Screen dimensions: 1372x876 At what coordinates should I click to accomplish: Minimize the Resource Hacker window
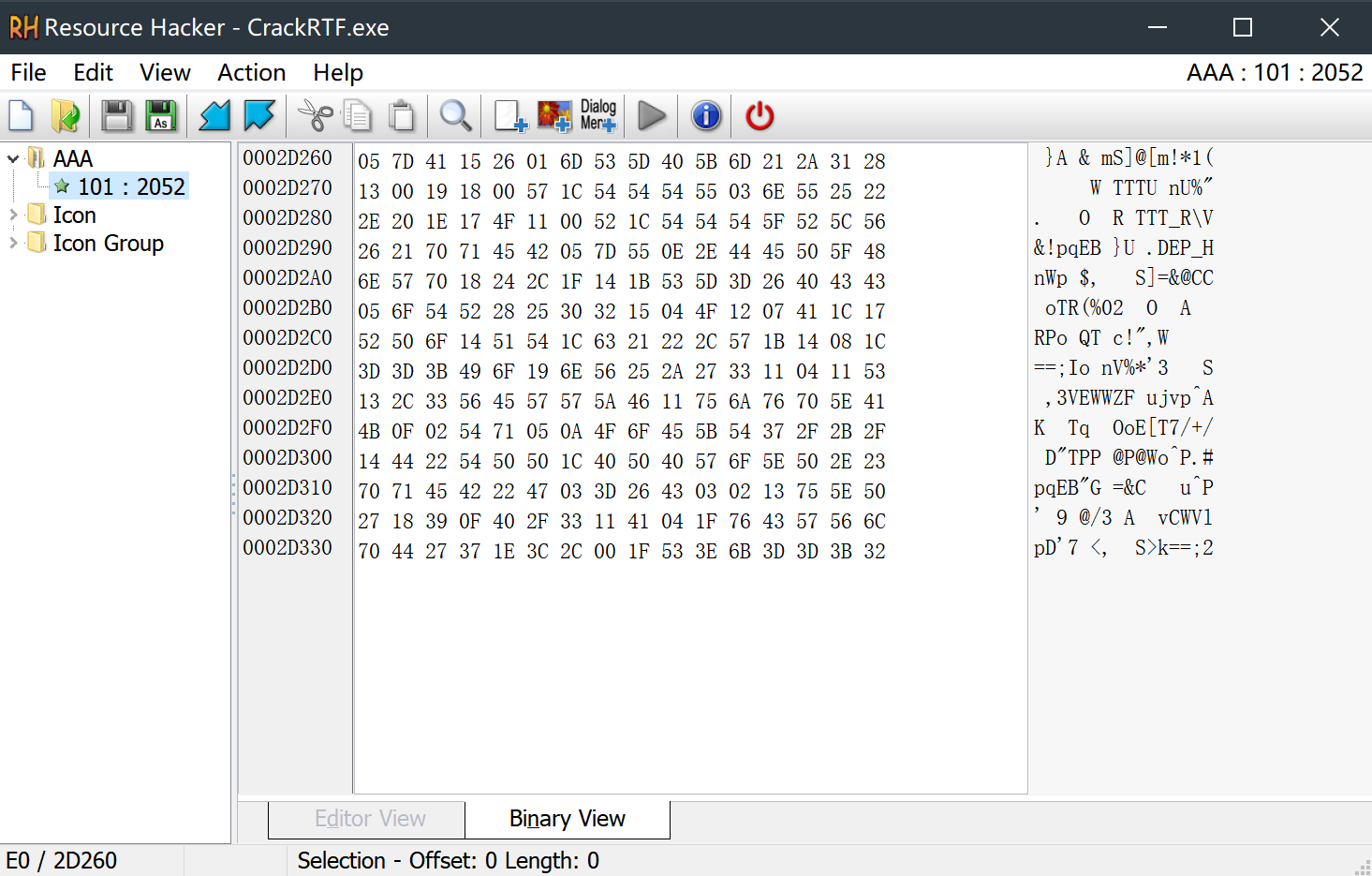pyautogui.click(x=1158, y=27)
